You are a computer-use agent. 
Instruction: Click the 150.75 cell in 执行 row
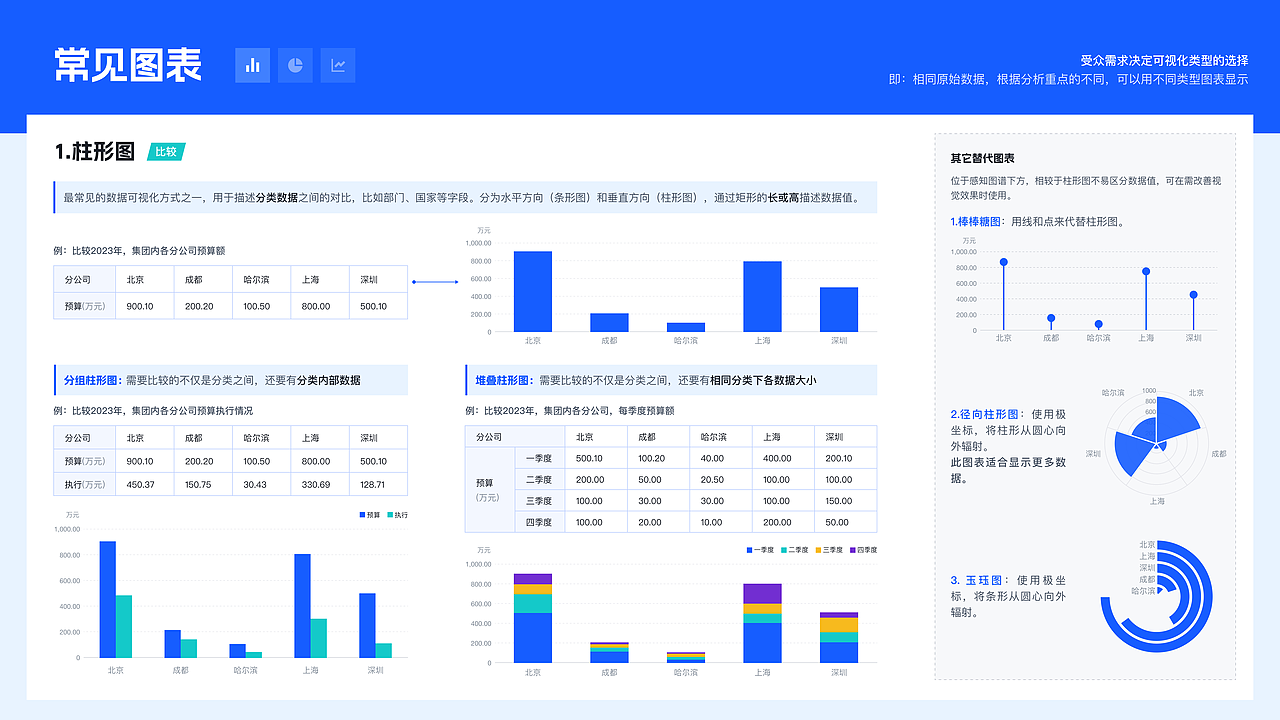click(203, 484)
